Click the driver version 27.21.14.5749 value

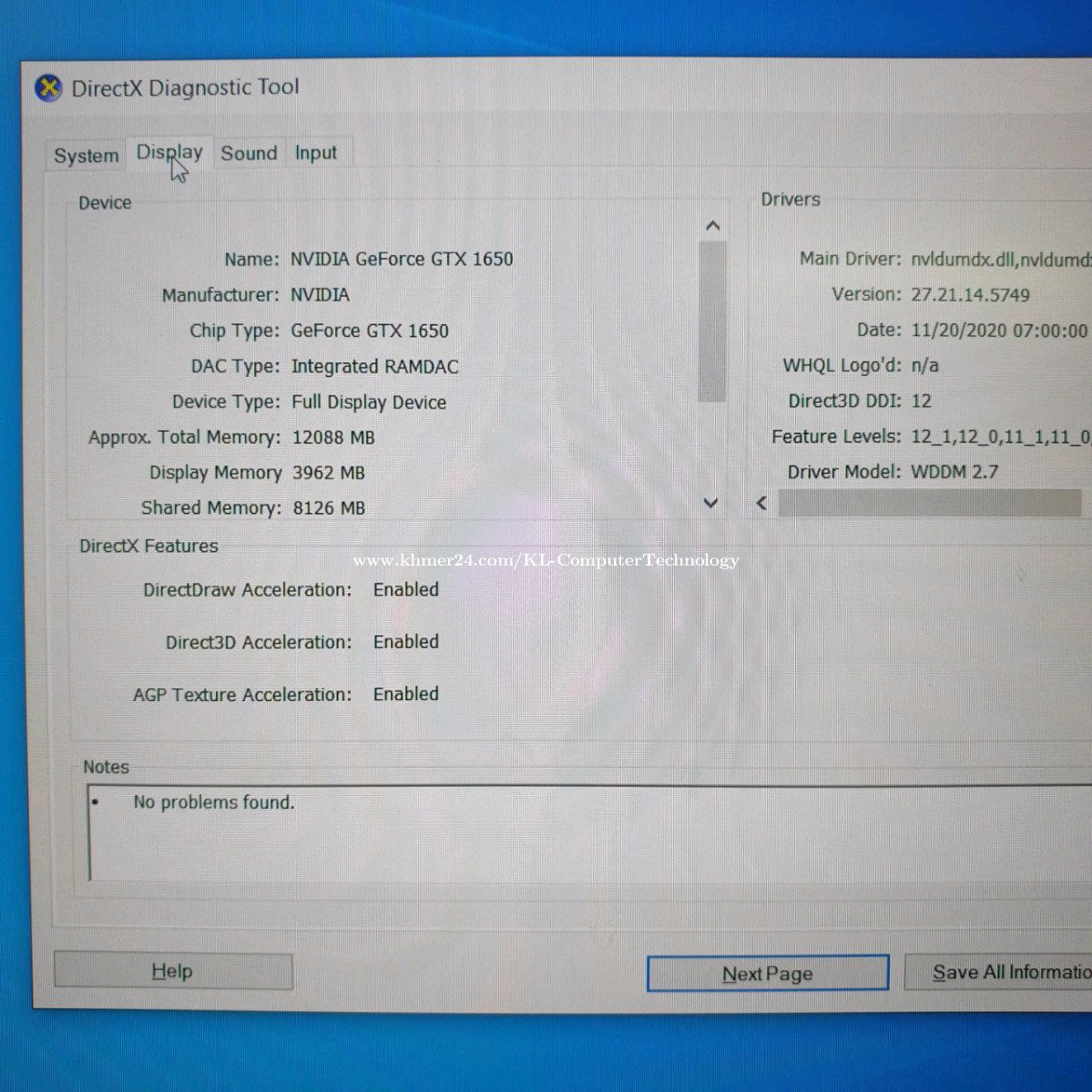[x=970, y=295]
